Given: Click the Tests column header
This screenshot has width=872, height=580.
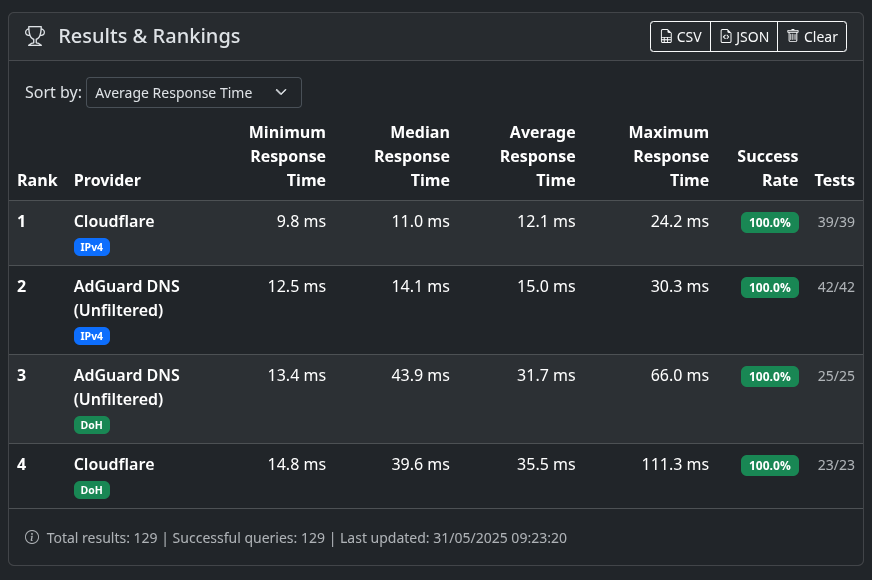Looking at the screenshot, I should click(x=834, y=180).
